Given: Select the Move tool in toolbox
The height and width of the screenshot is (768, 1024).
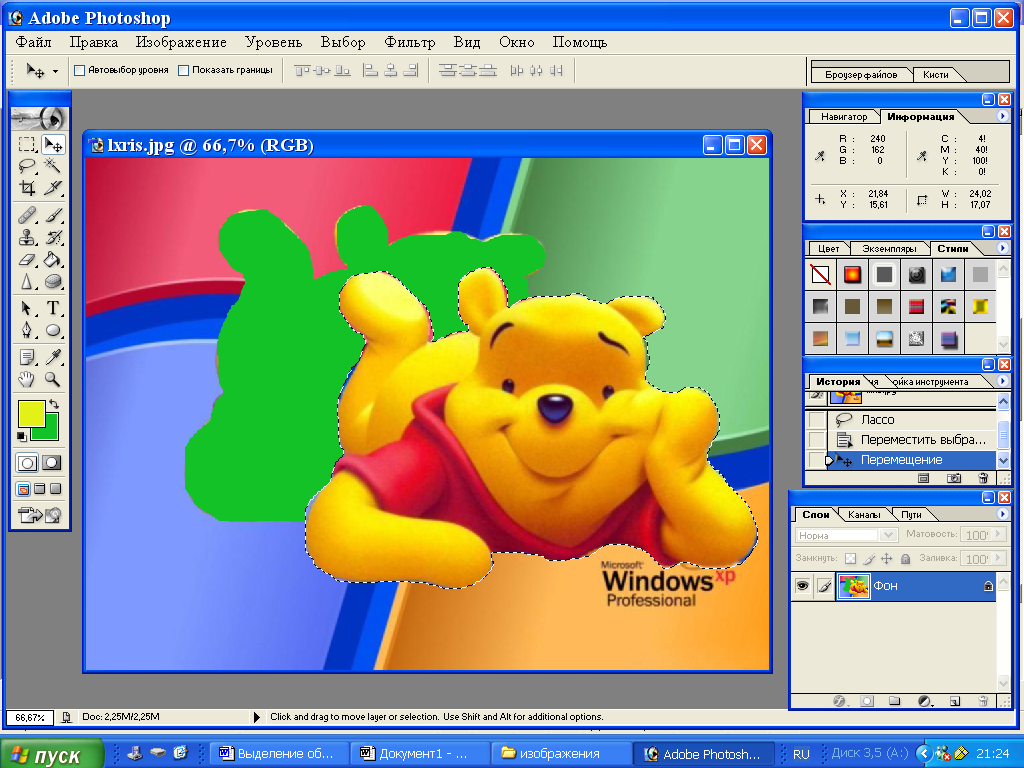Looking at the screenshot, I should (x=53, y=144).
